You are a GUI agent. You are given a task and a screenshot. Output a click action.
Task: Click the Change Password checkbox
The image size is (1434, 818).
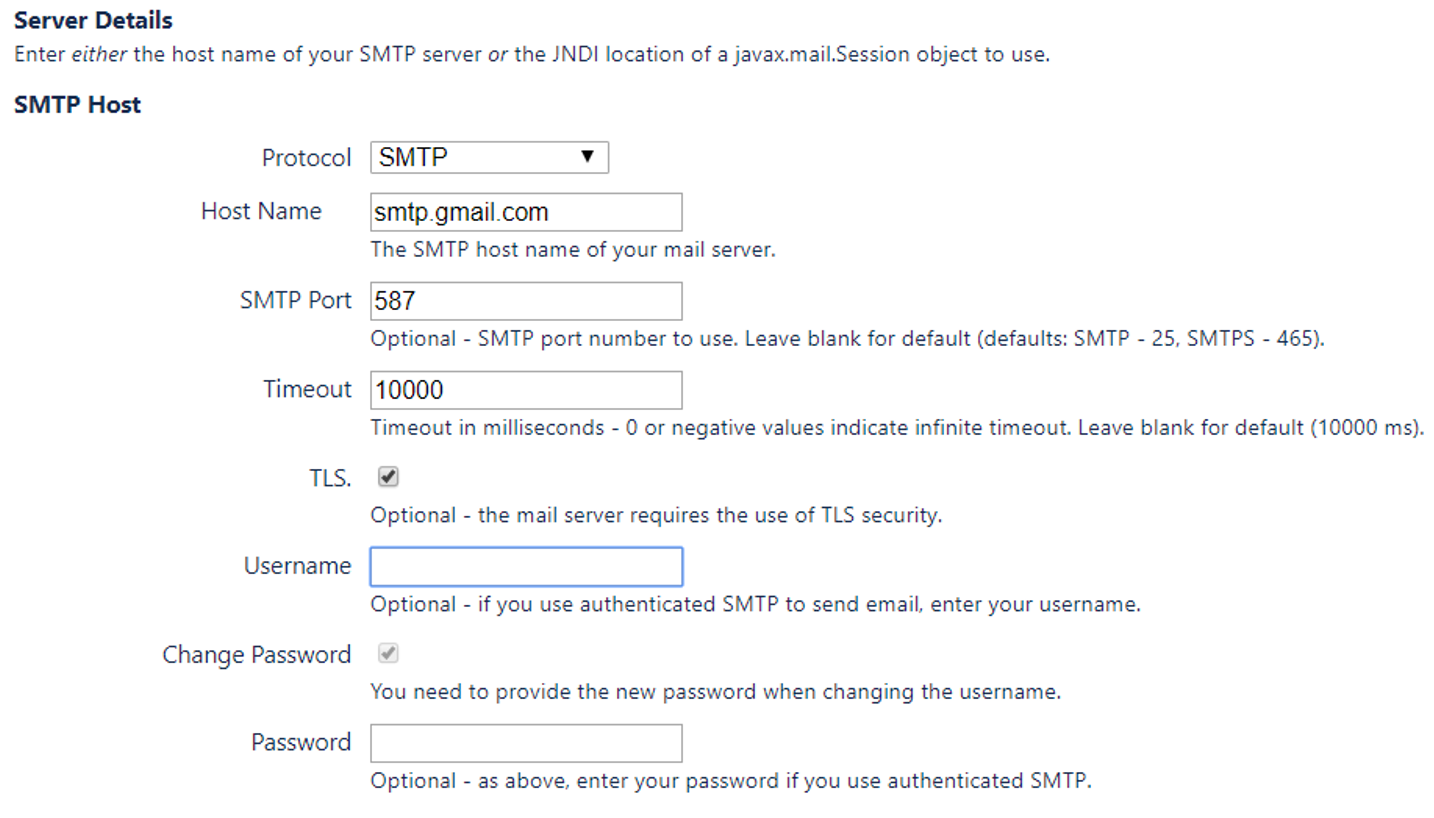(388, 653)
